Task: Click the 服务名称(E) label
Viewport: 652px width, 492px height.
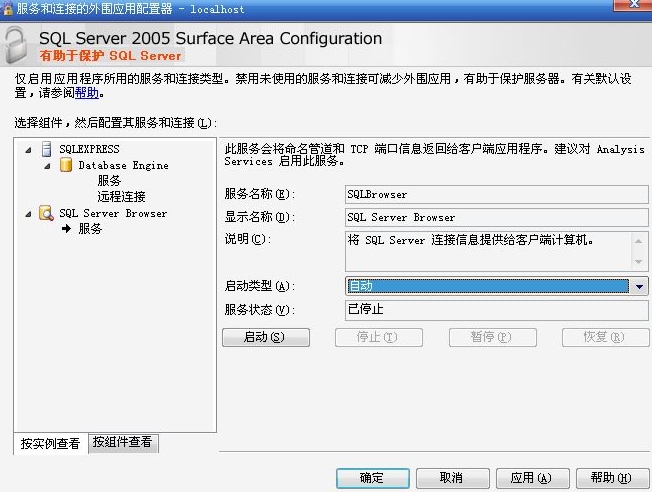Action: (x=260, y=194)
